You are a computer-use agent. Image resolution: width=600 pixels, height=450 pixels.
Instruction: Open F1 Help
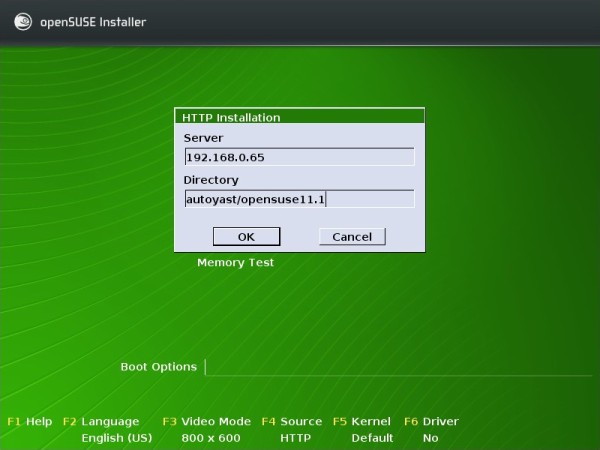[x=30, y=422]
